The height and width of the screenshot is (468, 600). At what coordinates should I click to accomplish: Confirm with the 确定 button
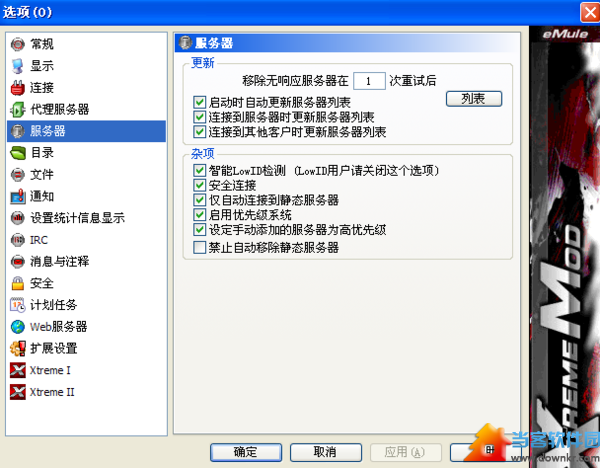(x=246, y=452)
